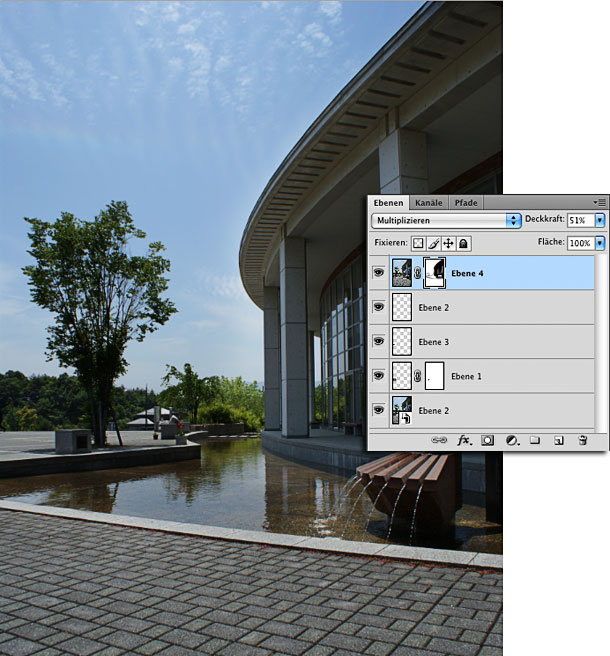
Task: Hide the Ebene 4 layer
Action: point(379,273)
